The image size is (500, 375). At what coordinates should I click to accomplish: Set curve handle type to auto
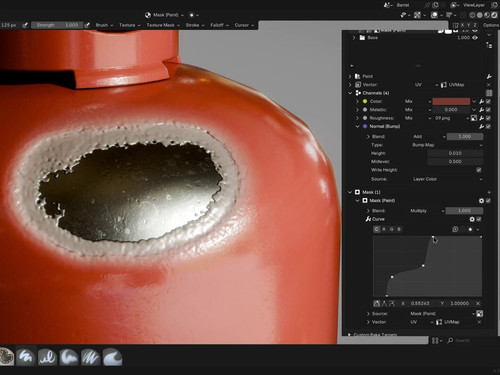pos(377,303)
